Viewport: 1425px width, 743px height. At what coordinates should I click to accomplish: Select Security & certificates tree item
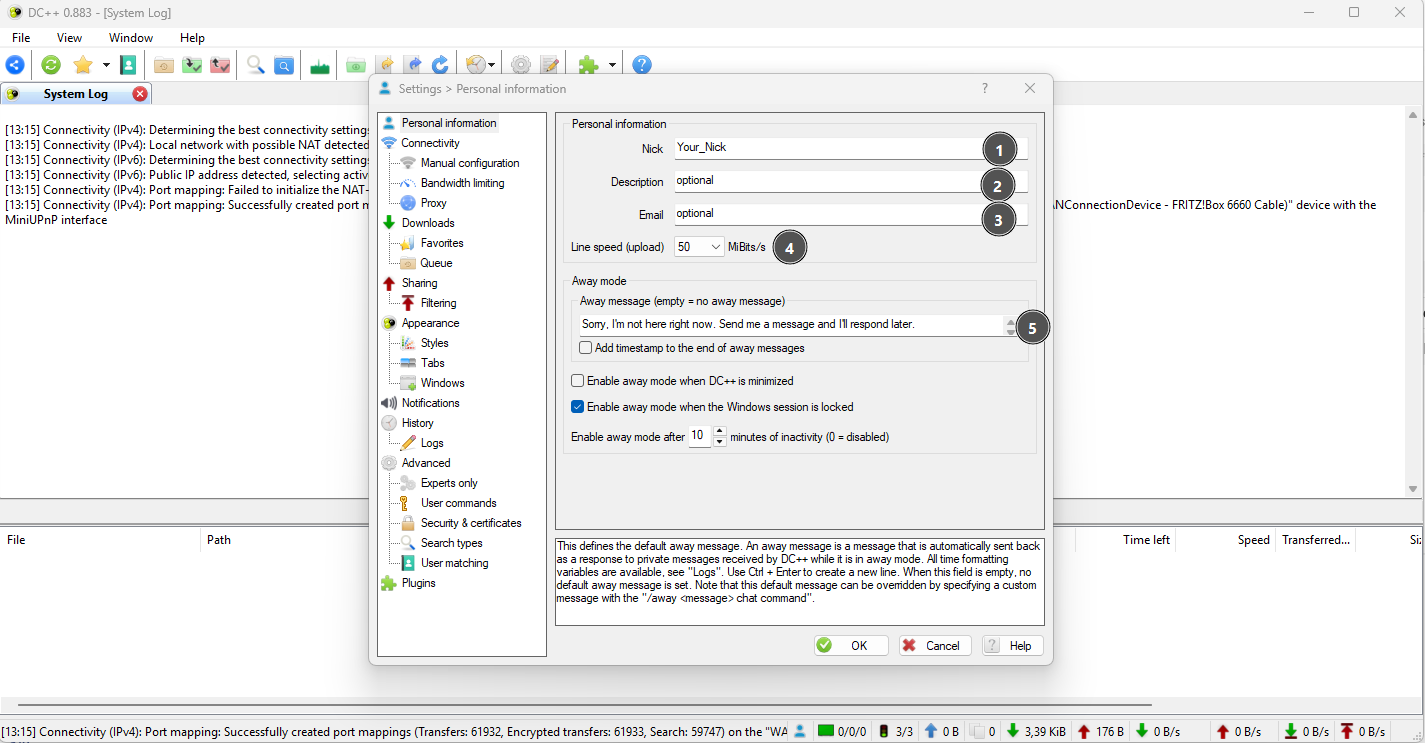tap(471, 523)
